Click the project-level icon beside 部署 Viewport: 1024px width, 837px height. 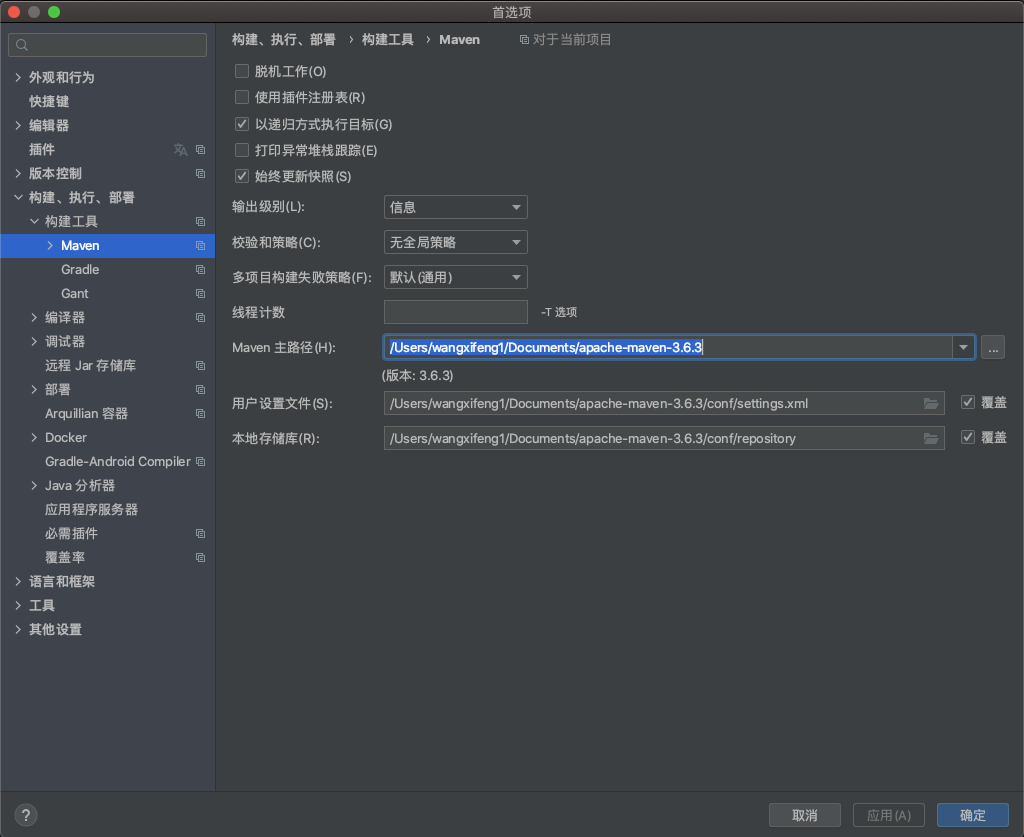click(x=200, y=390)
